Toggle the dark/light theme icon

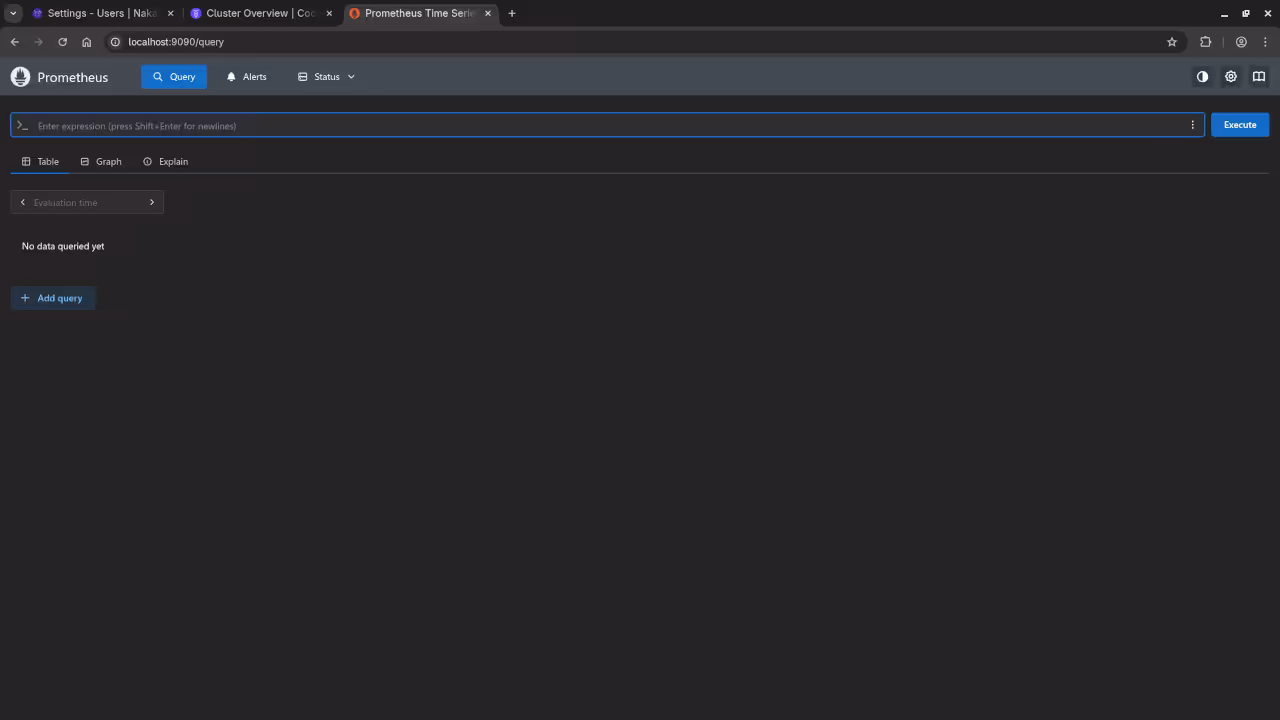(x=1202, y=77)
